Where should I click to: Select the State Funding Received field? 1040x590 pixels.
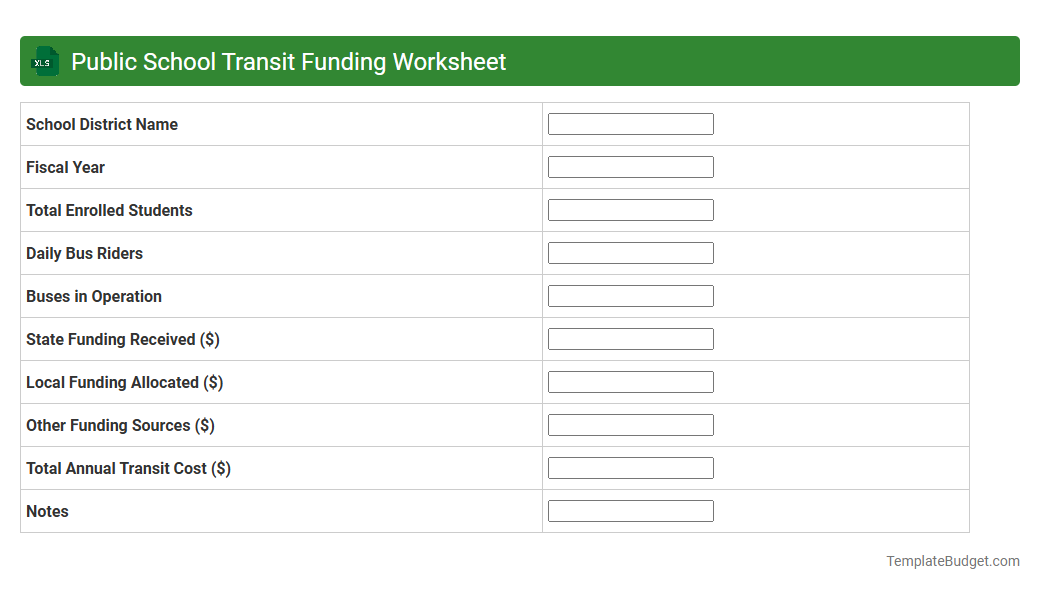point(630,338)
